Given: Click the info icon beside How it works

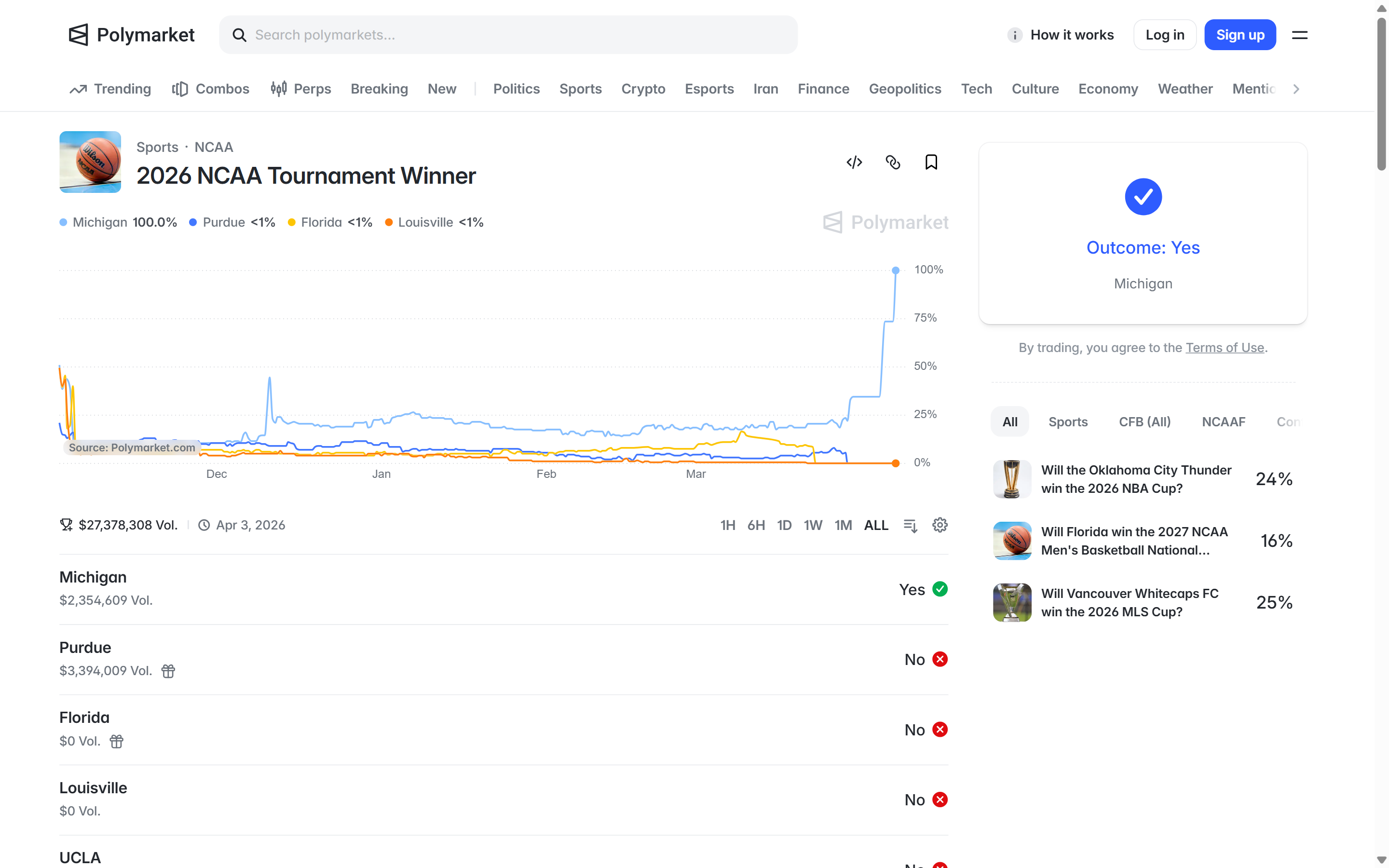Looking at the screenshot, I should click(x=1014, y=35).
